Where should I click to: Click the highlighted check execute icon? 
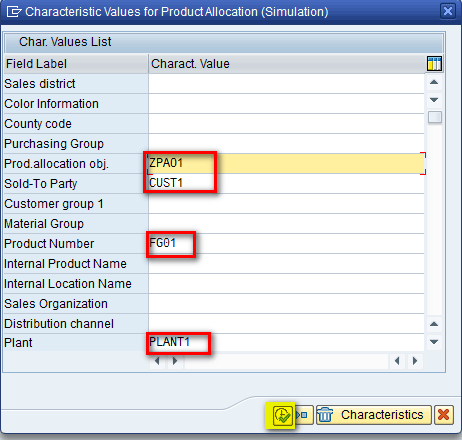point(282,415)
